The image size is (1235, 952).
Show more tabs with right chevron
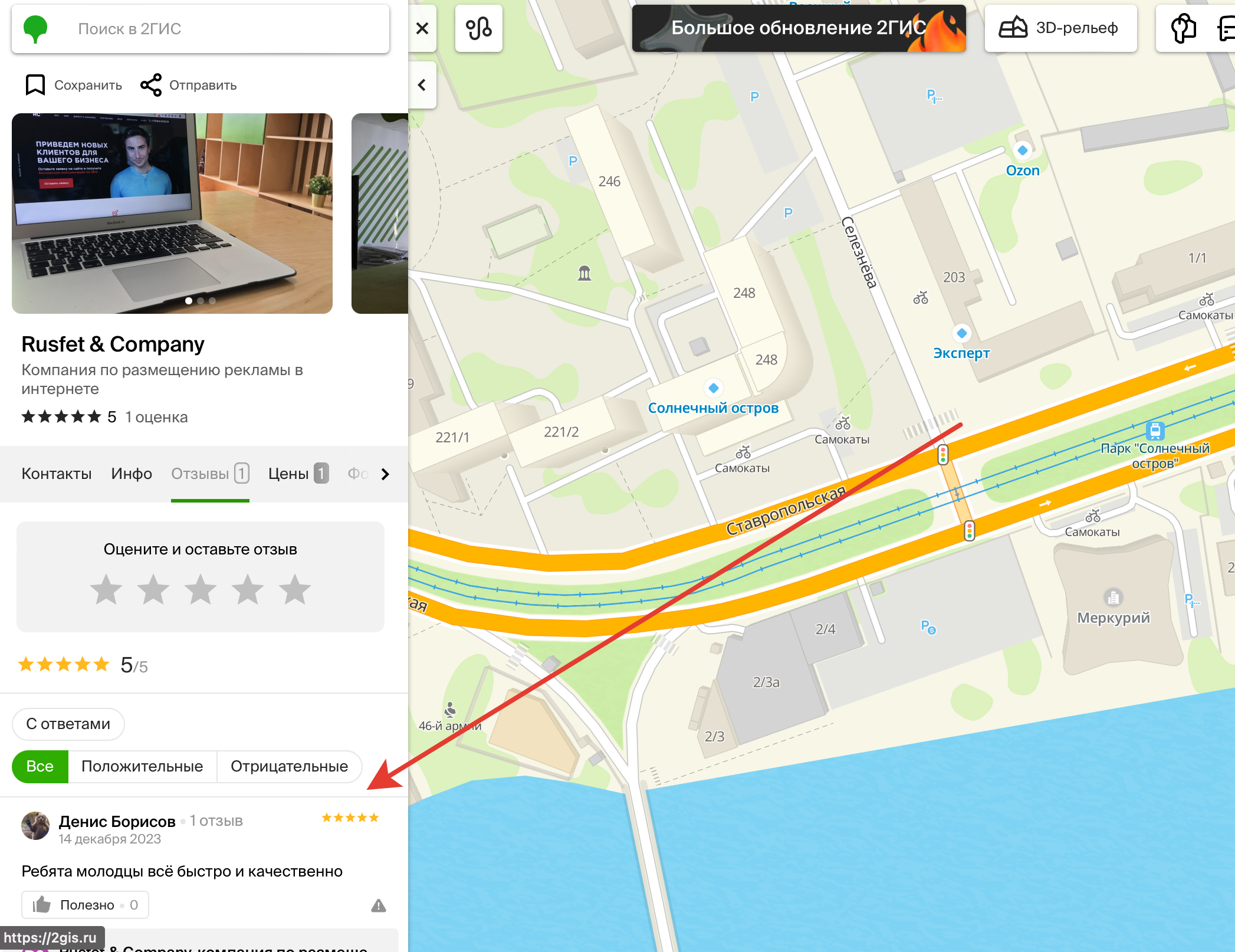[x=385, y=474]
